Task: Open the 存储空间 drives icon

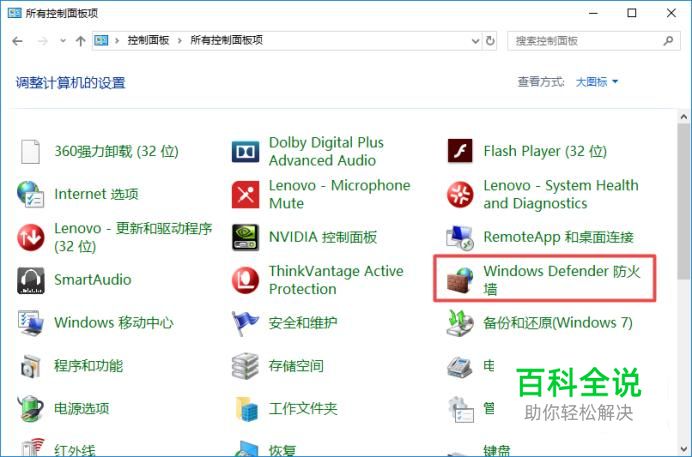Action: 245,366
